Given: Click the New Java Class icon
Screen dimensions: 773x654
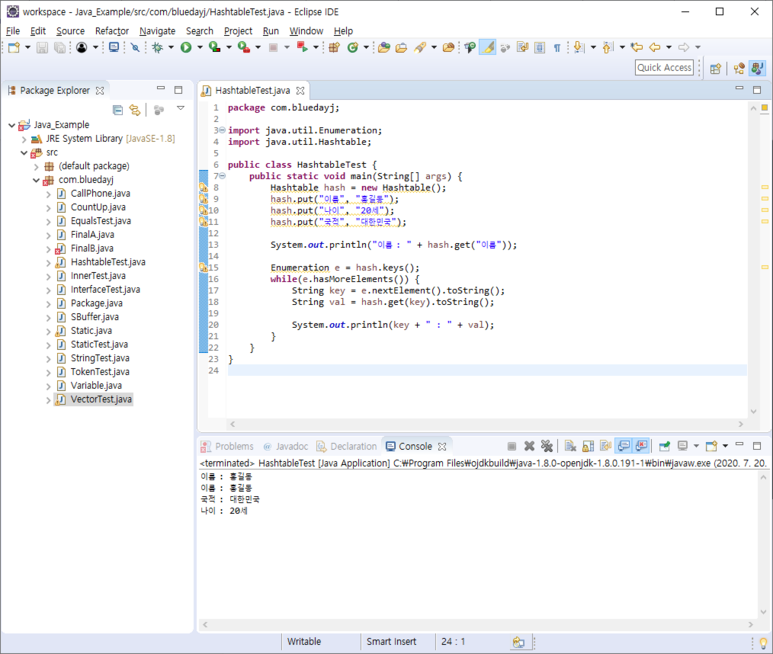Looking at the screenshot, I should [352, 47].
